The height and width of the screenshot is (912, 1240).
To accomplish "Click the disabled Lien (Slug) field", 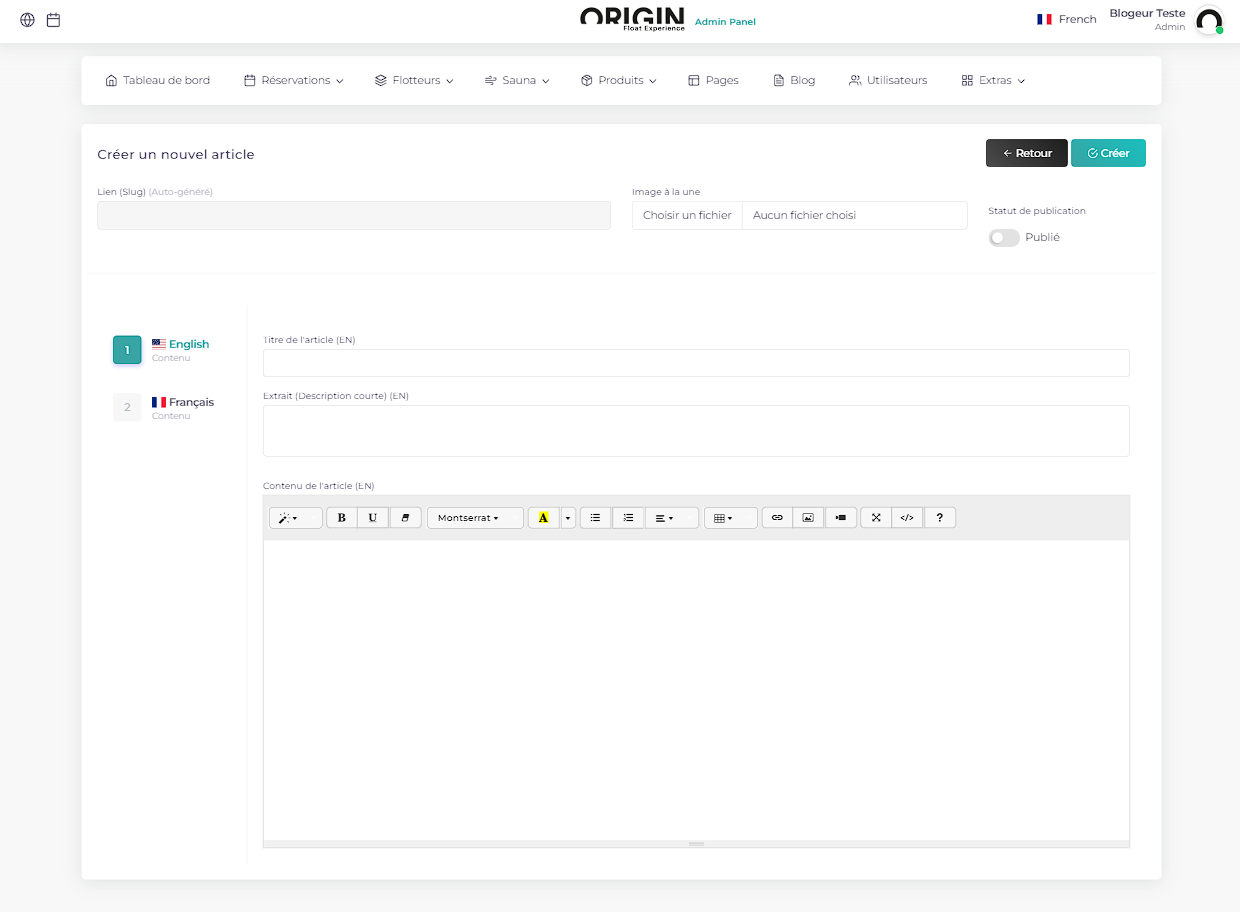I will click(354, 215).
